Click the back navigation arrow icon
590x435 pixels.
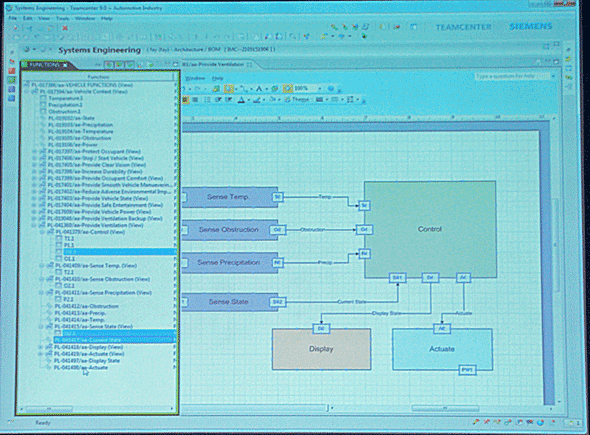pos(27,49)
